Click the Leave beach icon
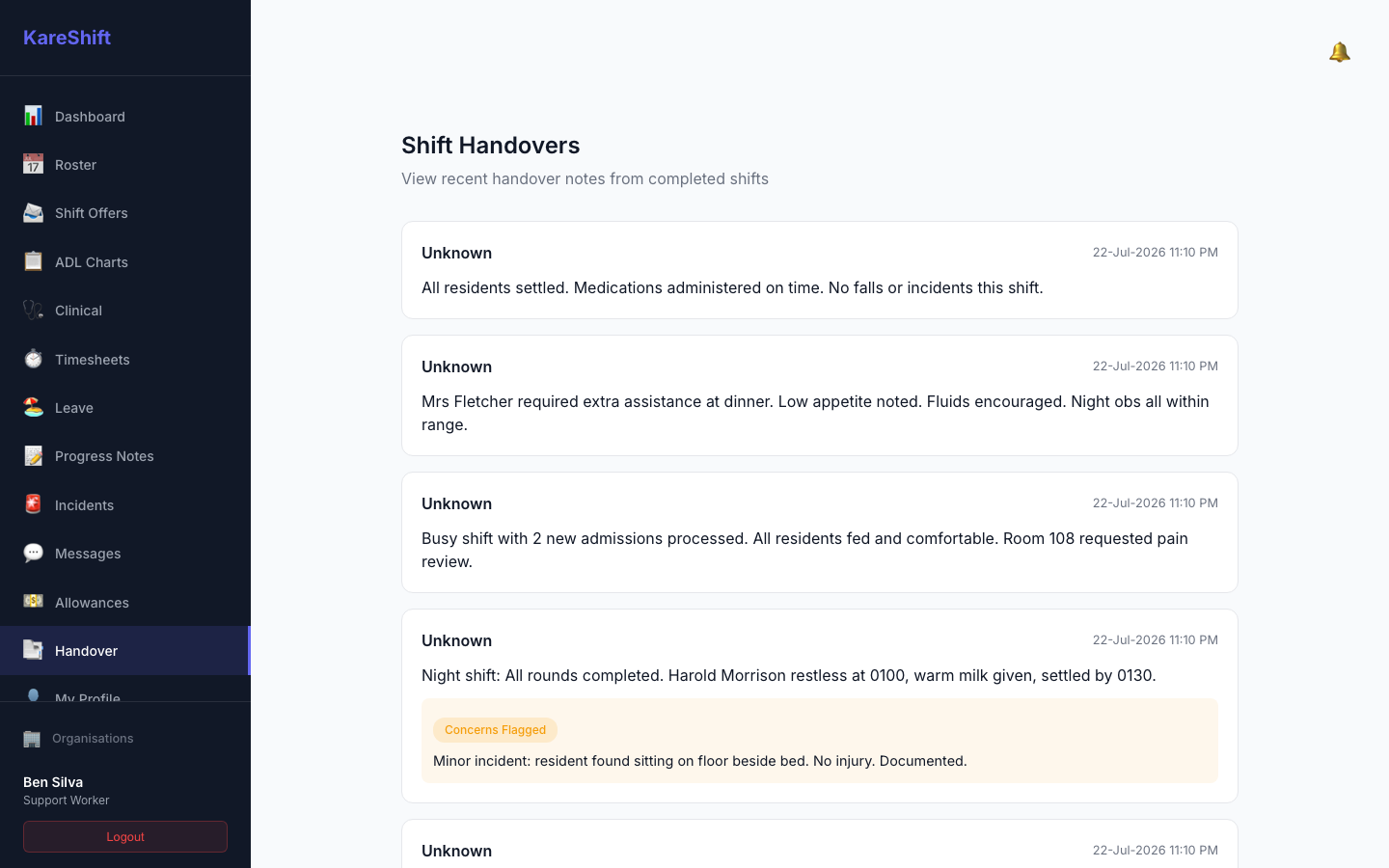Image resolution: width=1389 pixels, height=868 pixels. (x=33, y=407)
